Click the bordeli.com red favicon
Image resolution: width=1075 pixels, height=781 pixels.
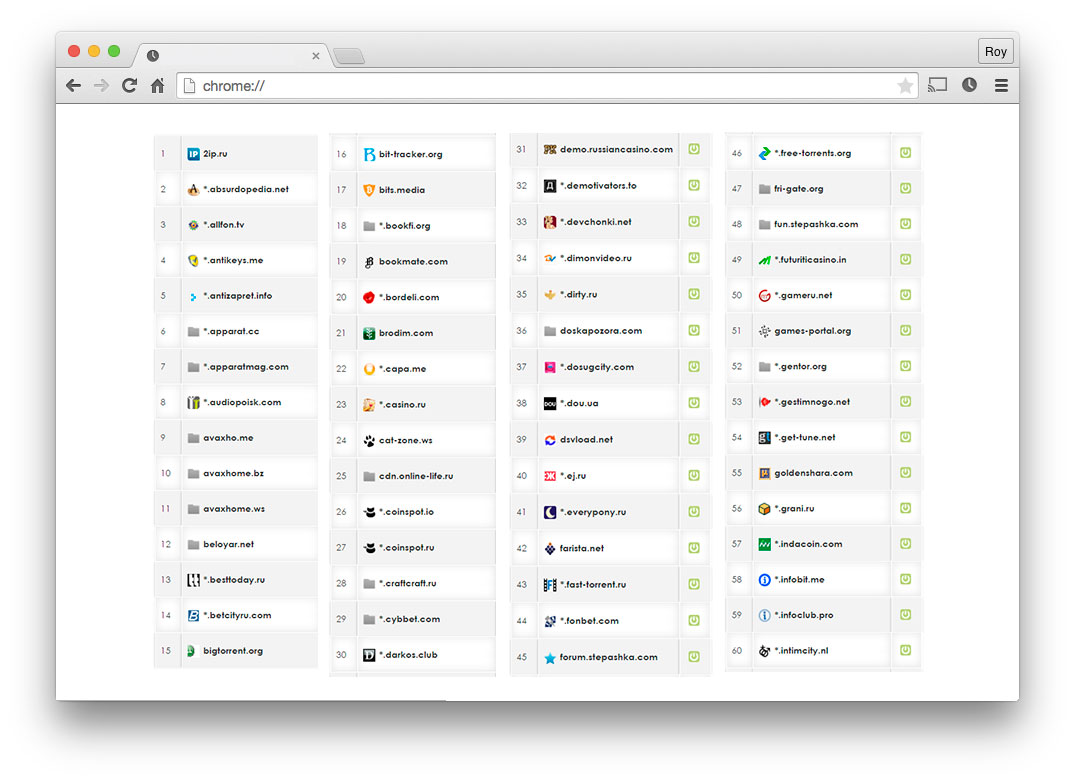click(369, 297)
